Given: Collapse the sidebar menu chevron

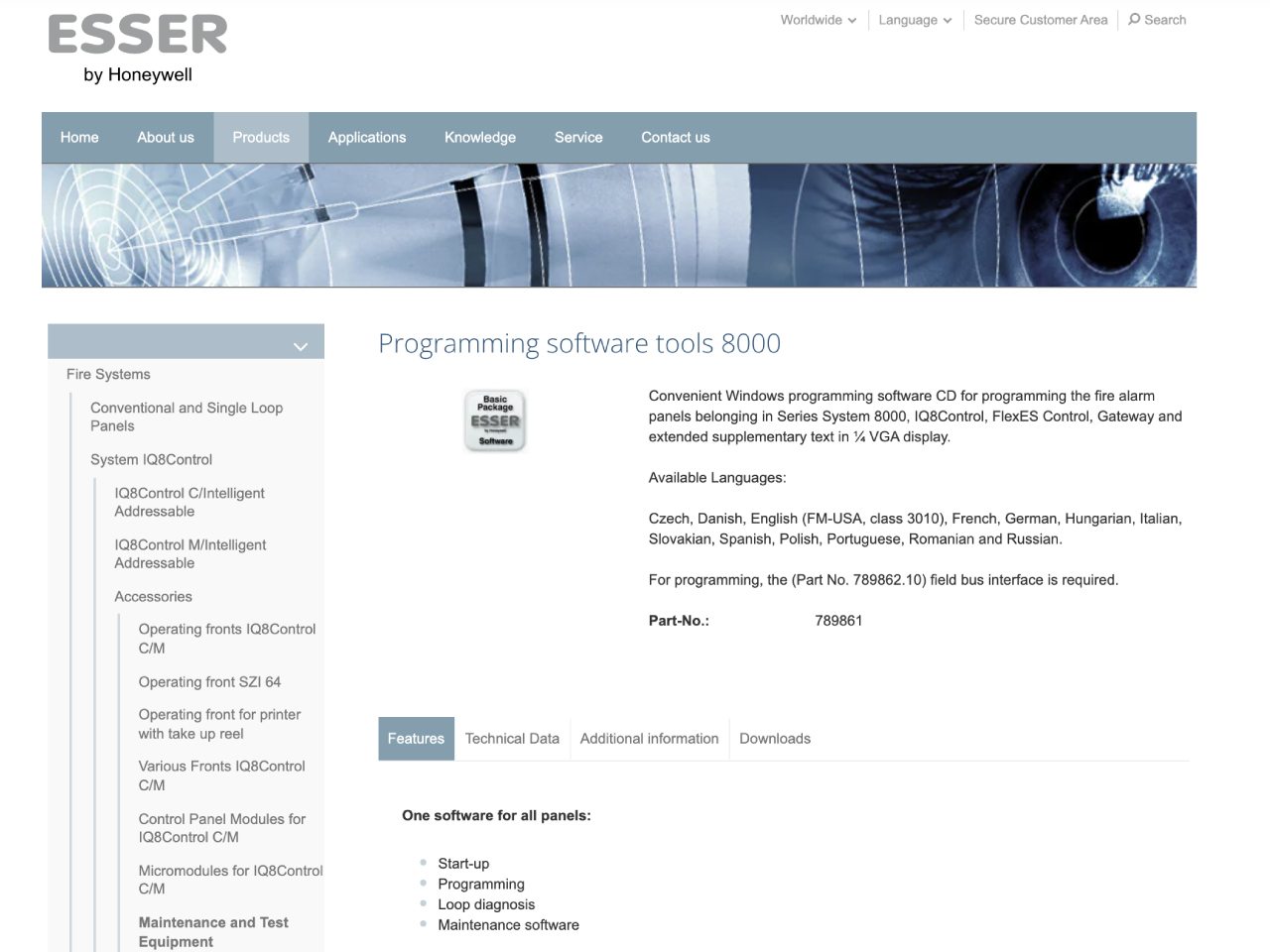Looking at the screenshot, I should (301, 346).
